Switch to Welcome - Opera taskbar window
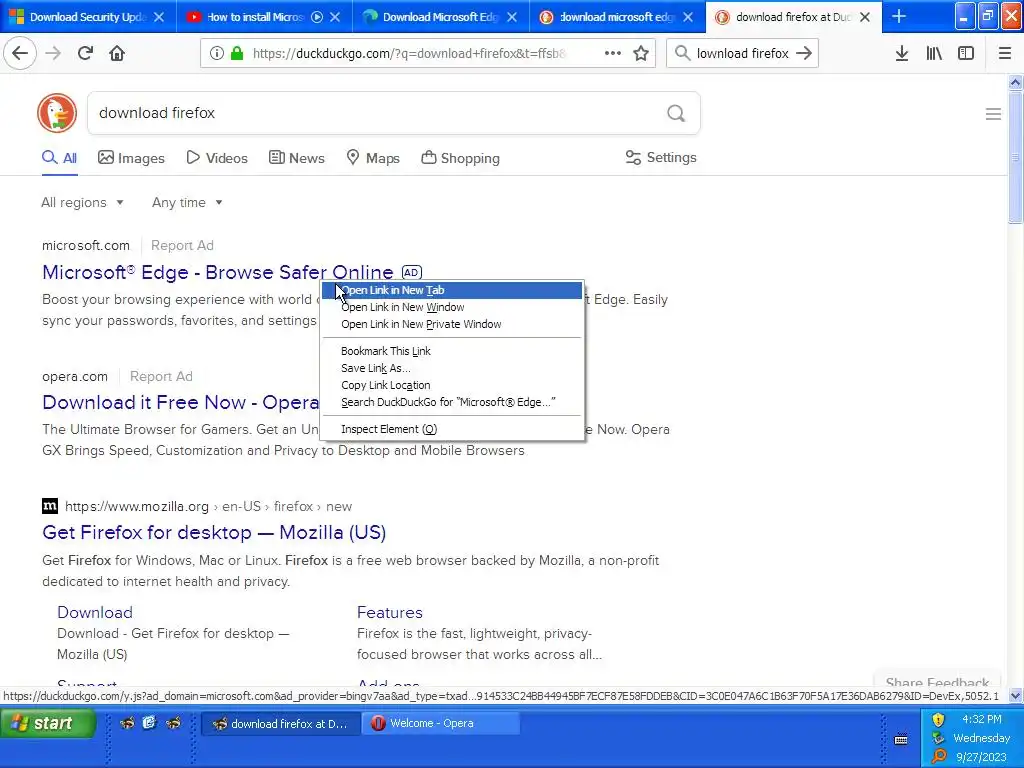 tap(440, 723)
